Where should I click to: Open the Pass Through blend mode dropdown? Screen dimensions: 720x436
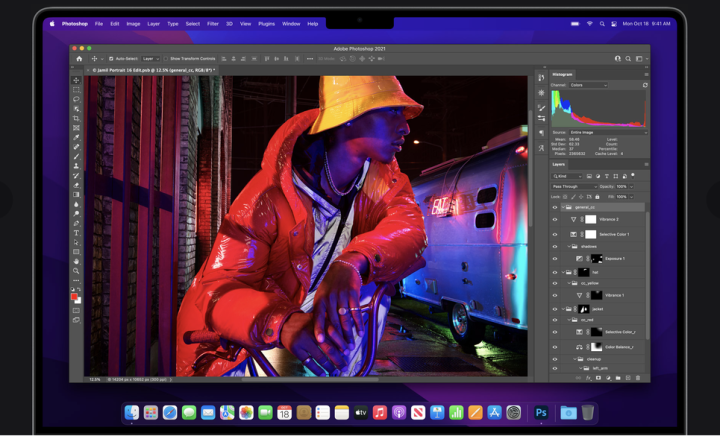pyautogui.click(x=574, y=186)
